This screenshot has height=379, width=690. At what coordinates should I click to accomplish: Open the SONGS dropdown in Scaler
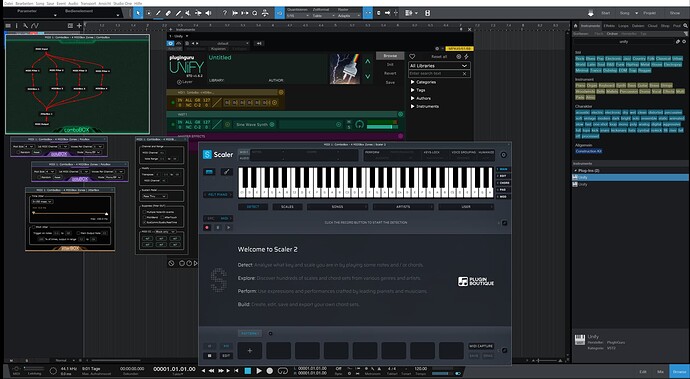pyautogui.click(x=337, y=206)
